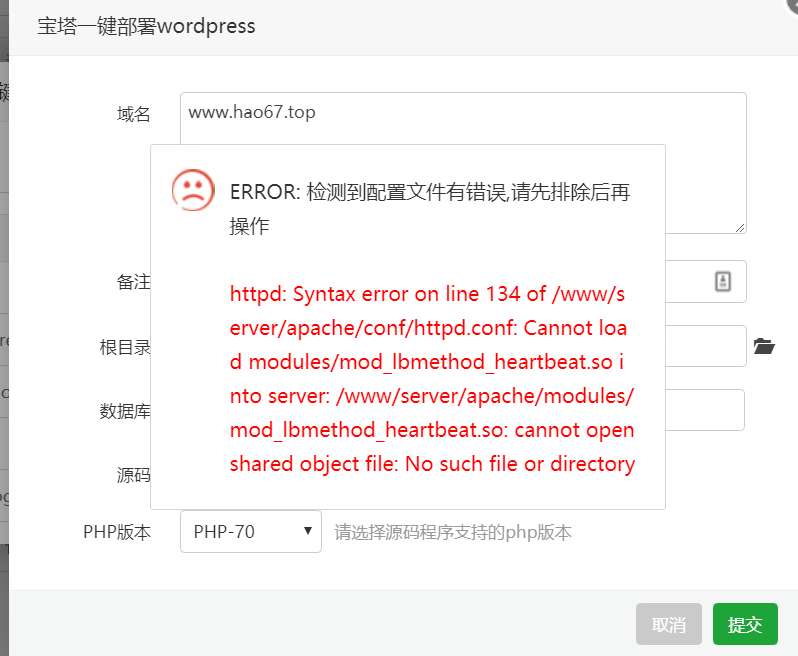Click the contact card icon in 备注 field
This screenshot has width=798, height=656.
(x=723, y=281)
